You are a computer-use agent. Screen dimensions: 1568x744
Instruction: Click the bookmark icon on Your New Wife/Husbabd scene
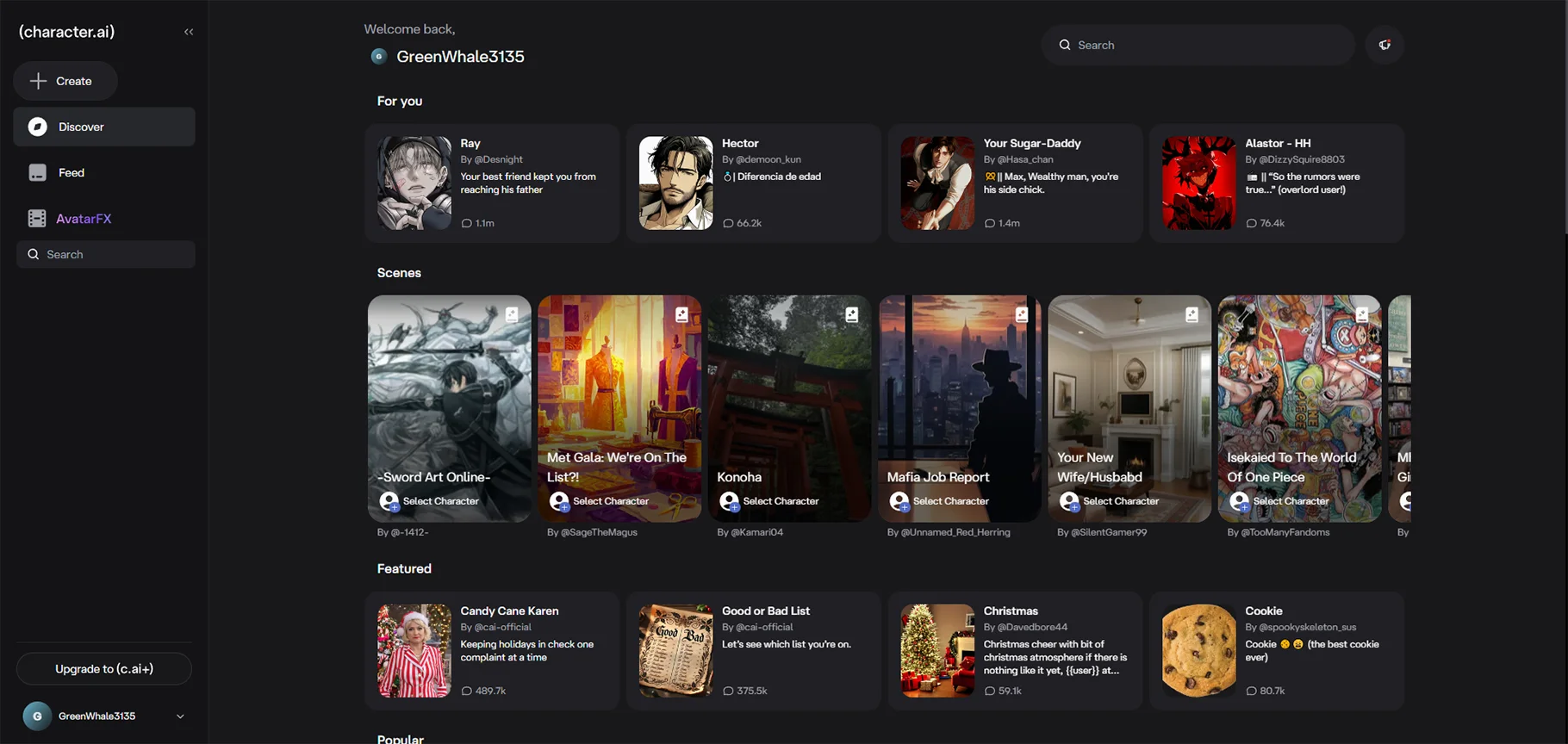click(x=1192, y=314)
